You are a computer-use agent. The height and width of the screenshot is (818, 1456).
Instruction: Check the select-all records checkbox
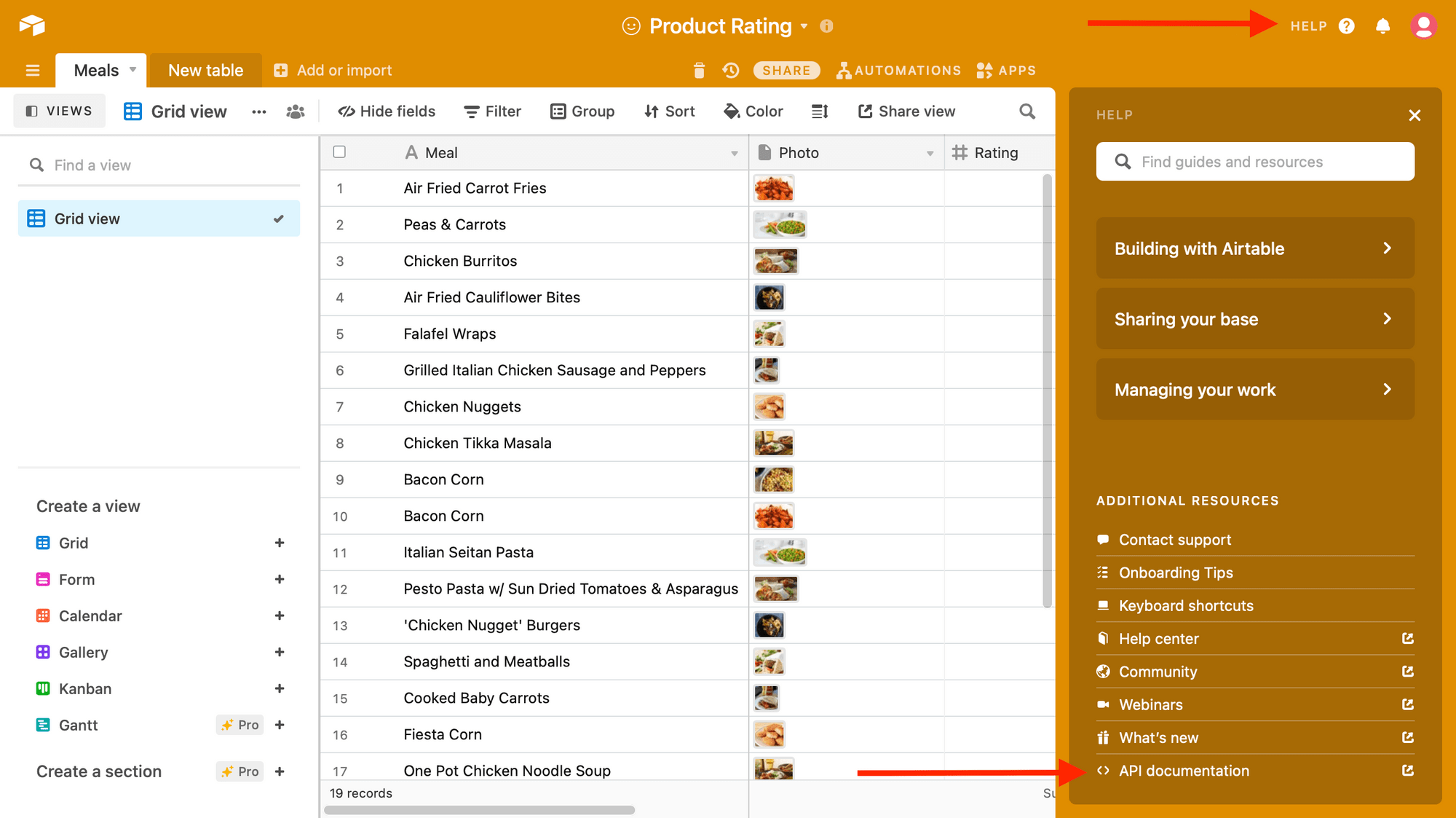(339, 152)
